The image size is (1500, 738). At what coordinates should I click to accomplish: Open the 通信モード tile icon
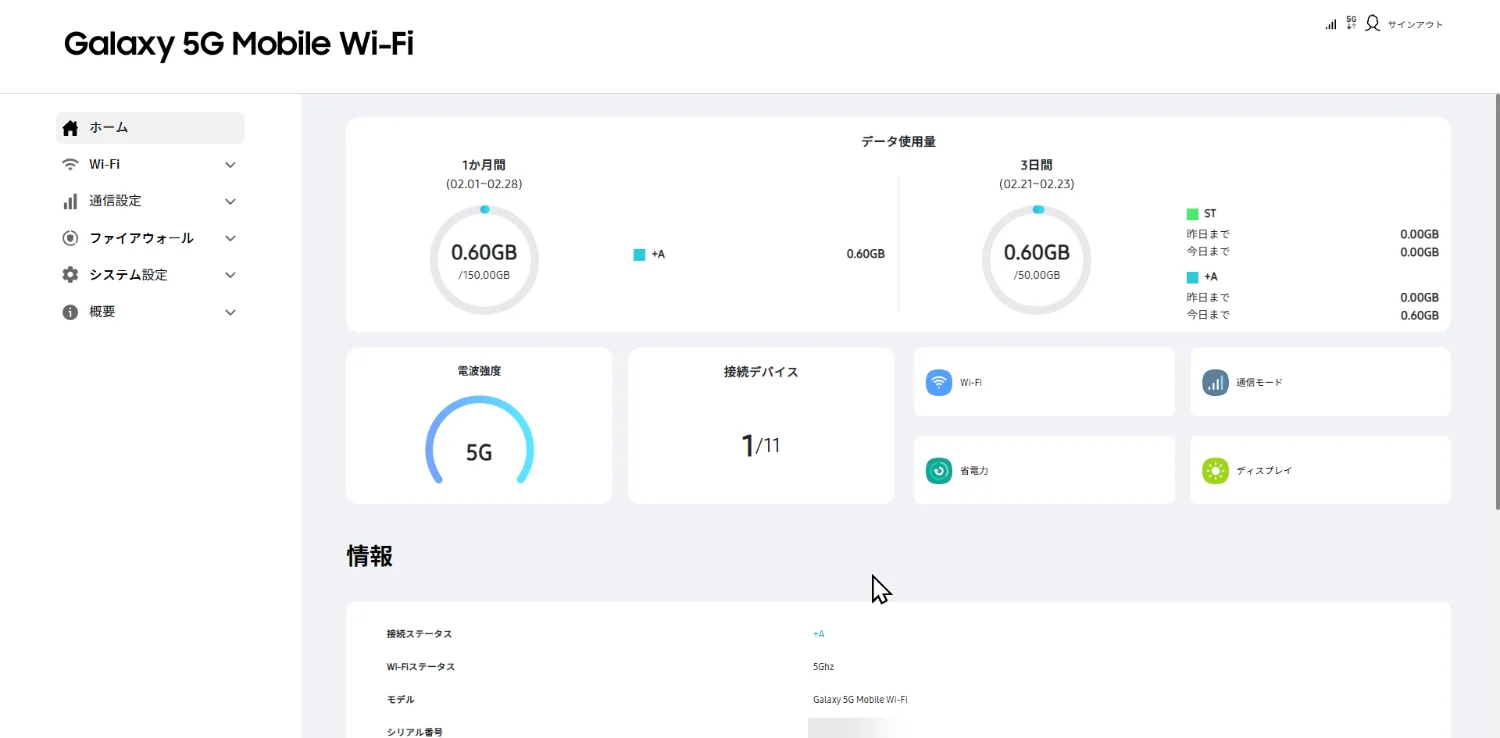tap(1215, 382)
